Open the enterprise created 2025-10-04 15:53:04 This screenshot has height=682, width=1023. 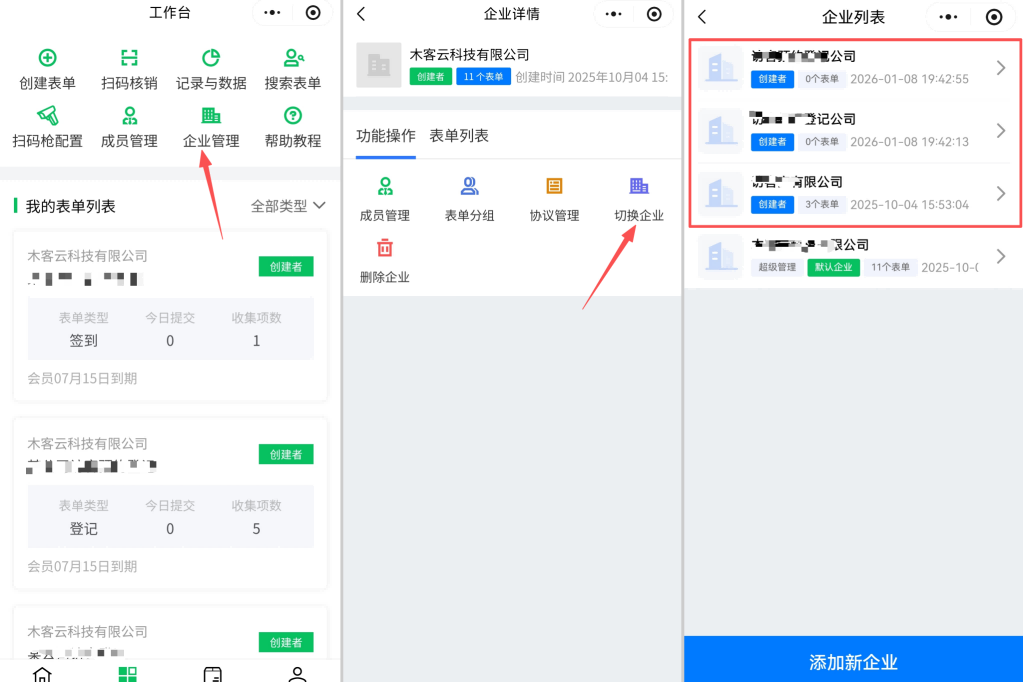[853, 193]
